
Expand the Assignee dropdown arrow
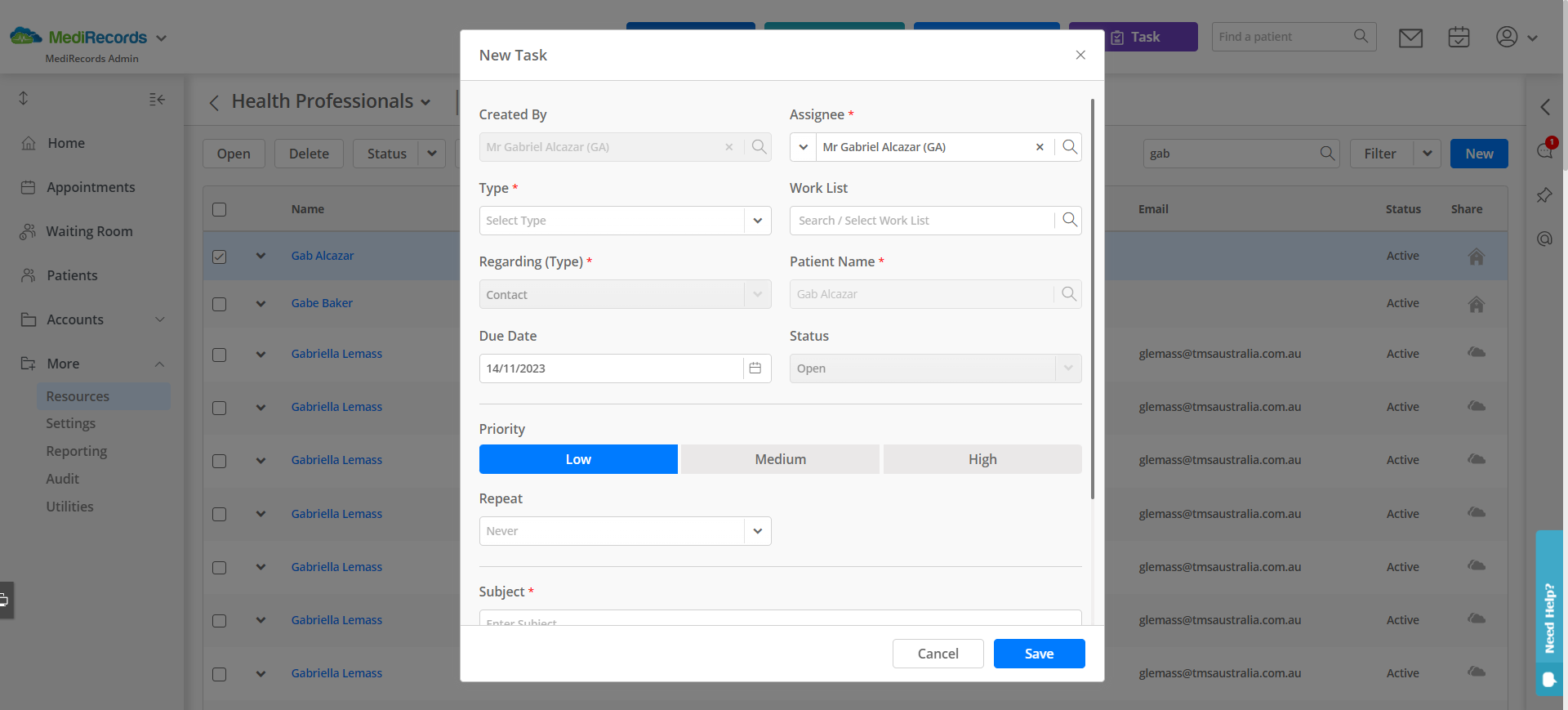pos(804,147)
